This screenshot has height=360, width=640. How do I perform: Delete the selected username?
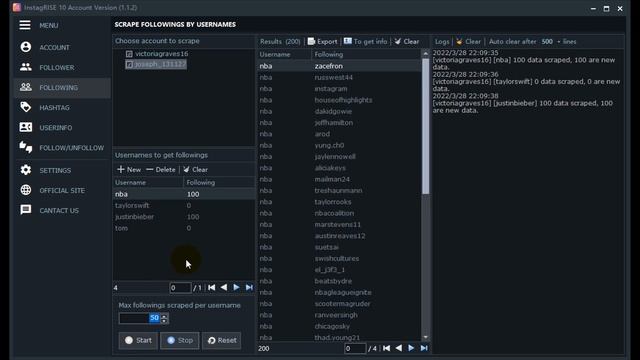point(161,169)
